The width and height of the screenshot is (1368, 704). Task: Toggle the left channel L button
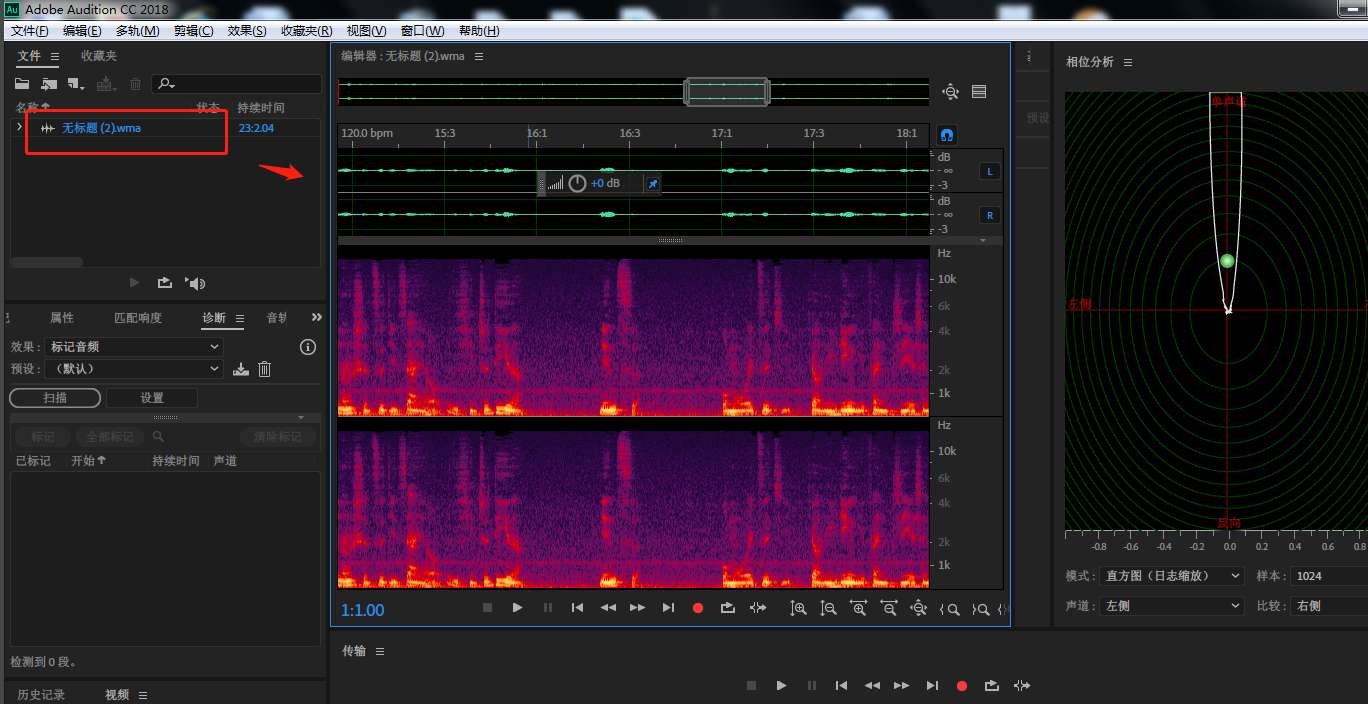(x=990, y=171)
